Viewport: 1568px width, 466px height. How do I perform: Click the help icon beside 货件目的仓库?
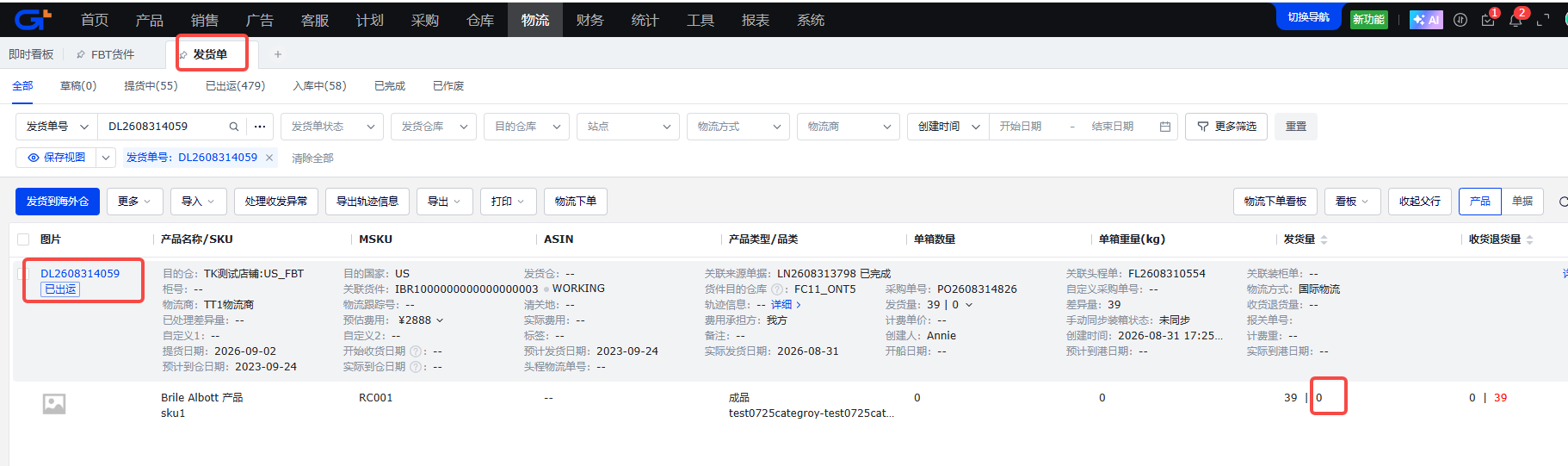pos(777,289)
